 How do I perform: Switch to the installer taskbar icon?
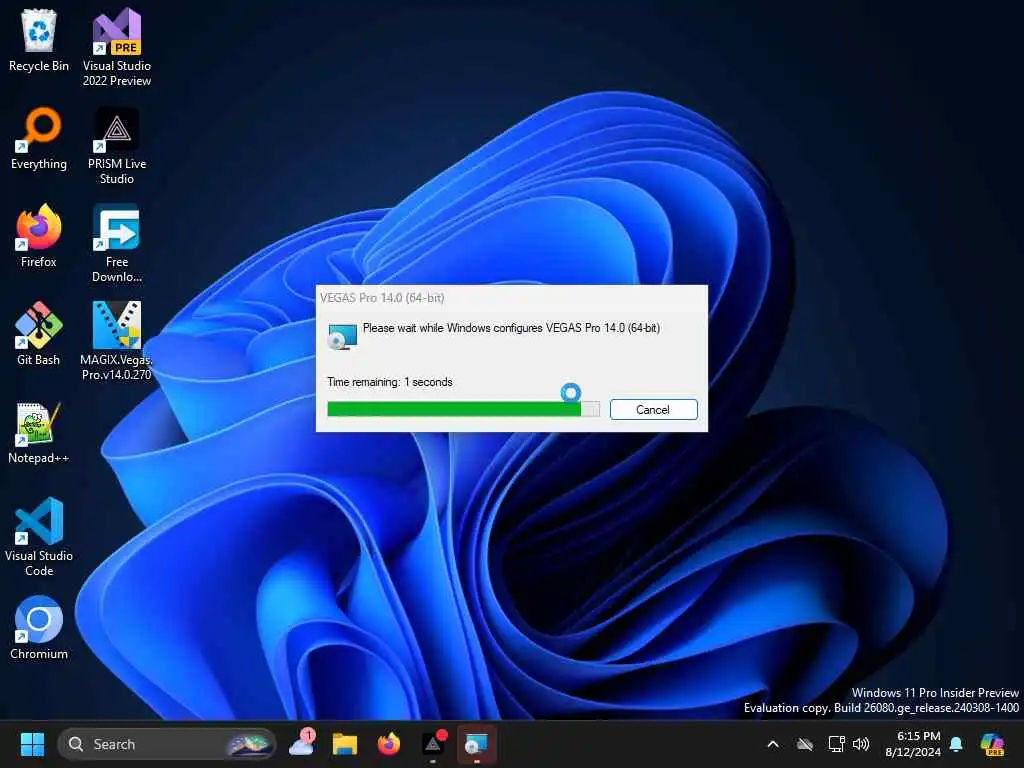[477, 744]
